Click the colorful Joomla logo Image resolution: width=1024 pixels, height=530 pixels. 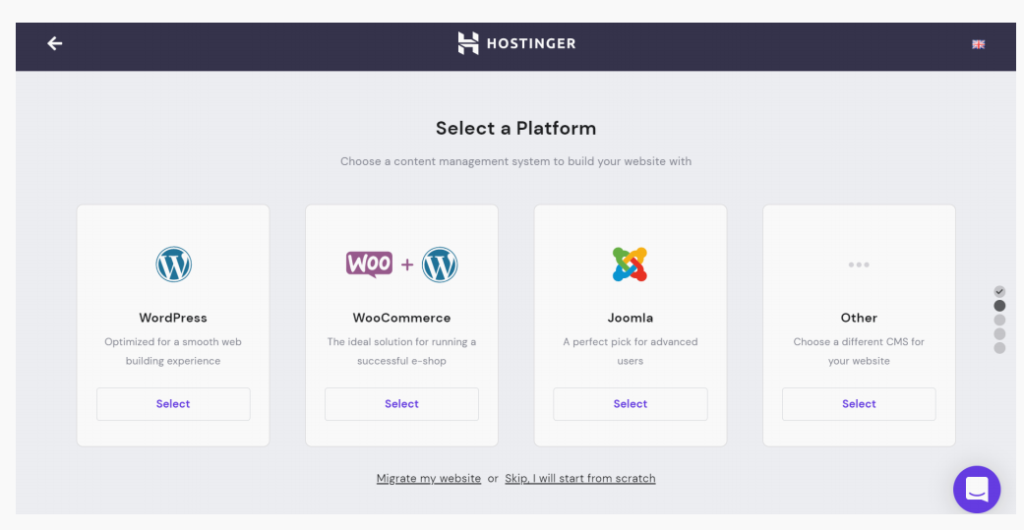tap(630, 265)
